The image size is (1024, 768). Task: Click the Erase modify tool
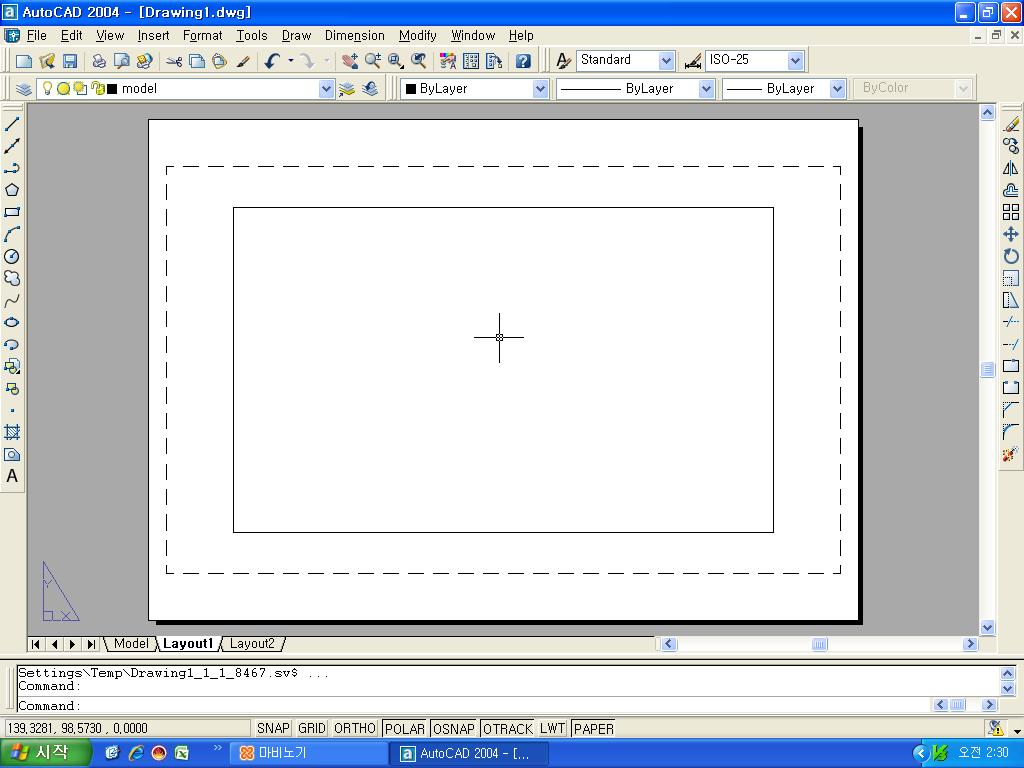tap(1011, 124)
